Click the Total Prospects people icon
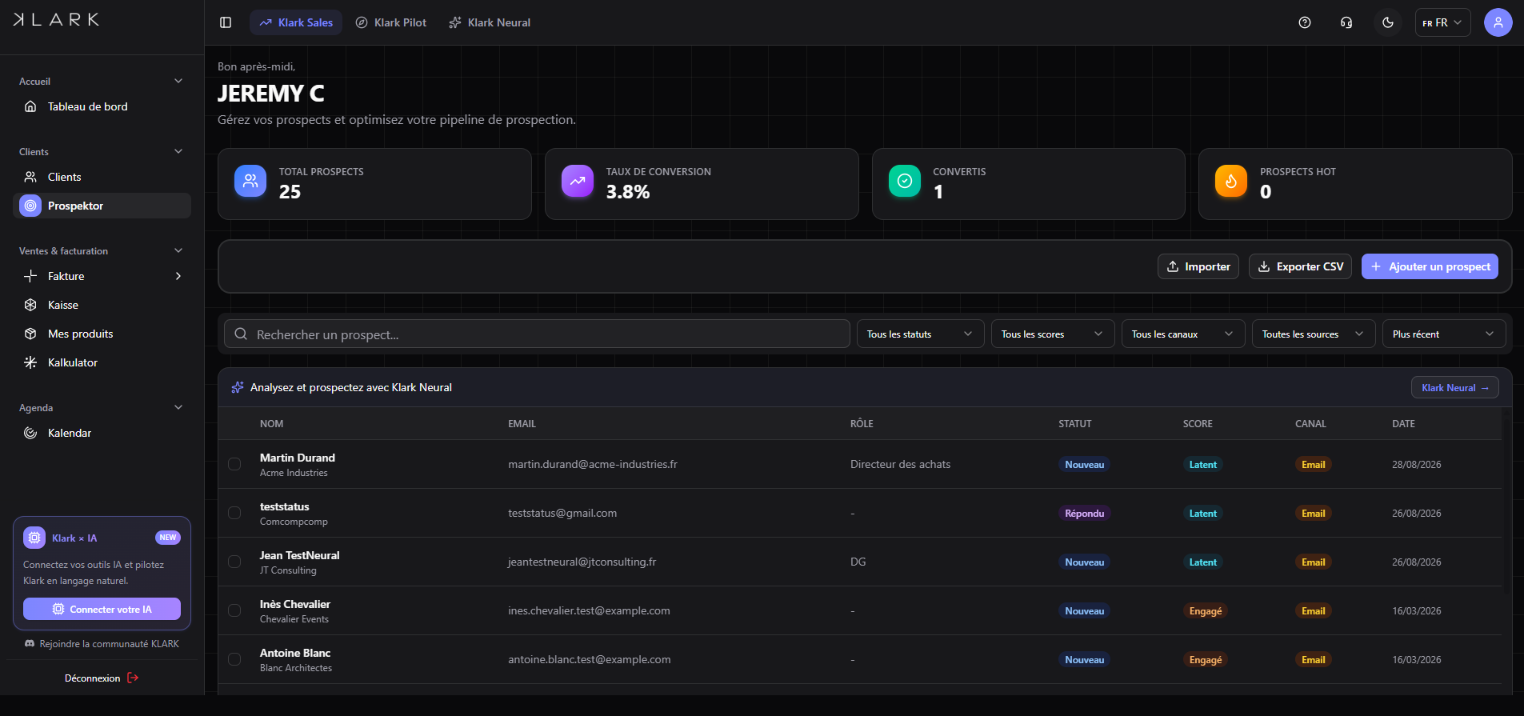The image size is (1524, 716). point(250,181)
